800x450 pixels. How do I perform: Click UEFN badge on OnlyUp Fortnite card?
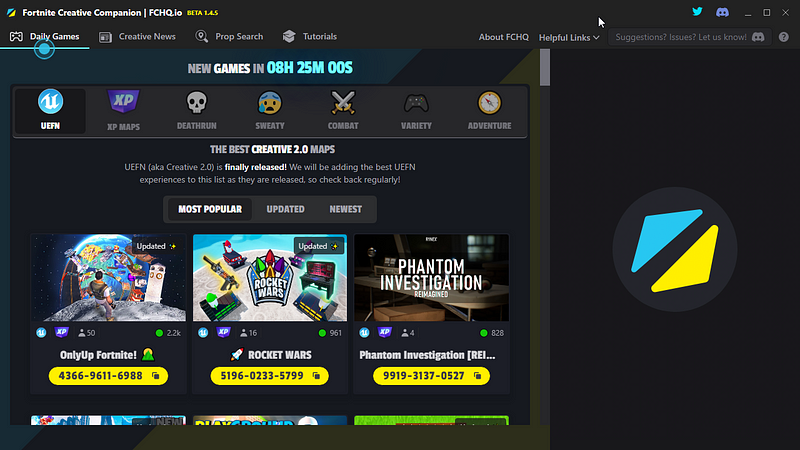click(x=41, y=333)
